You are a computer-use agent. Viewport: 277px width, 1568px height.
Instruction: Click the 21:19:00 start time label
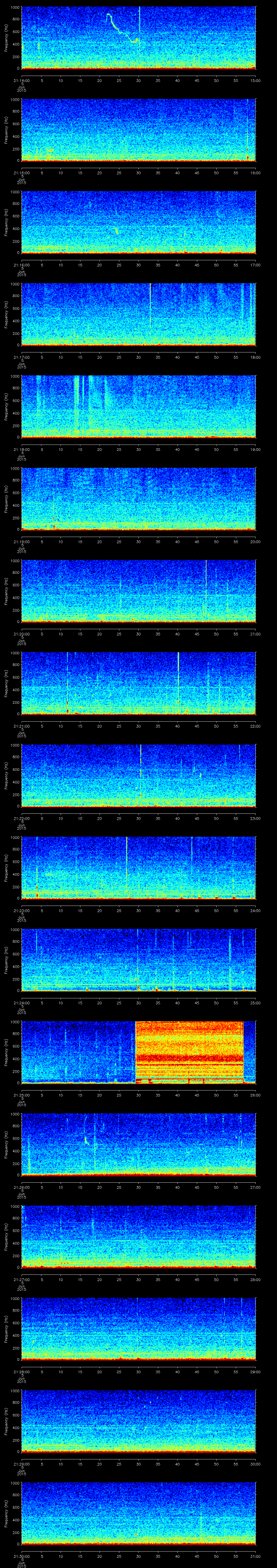point(21,542)
